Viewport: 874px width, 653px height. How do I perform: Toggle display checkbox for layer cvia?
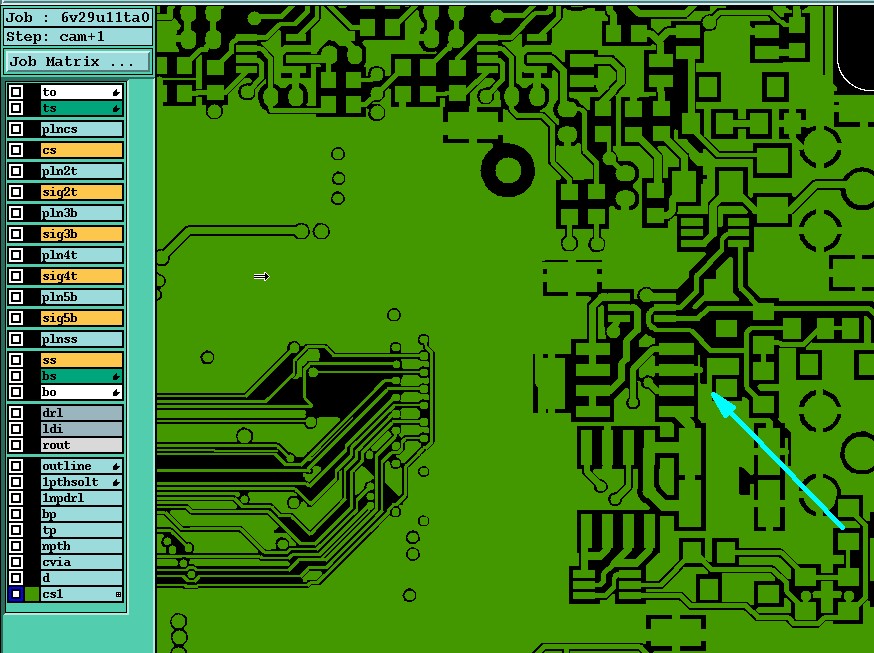point(16,562)
